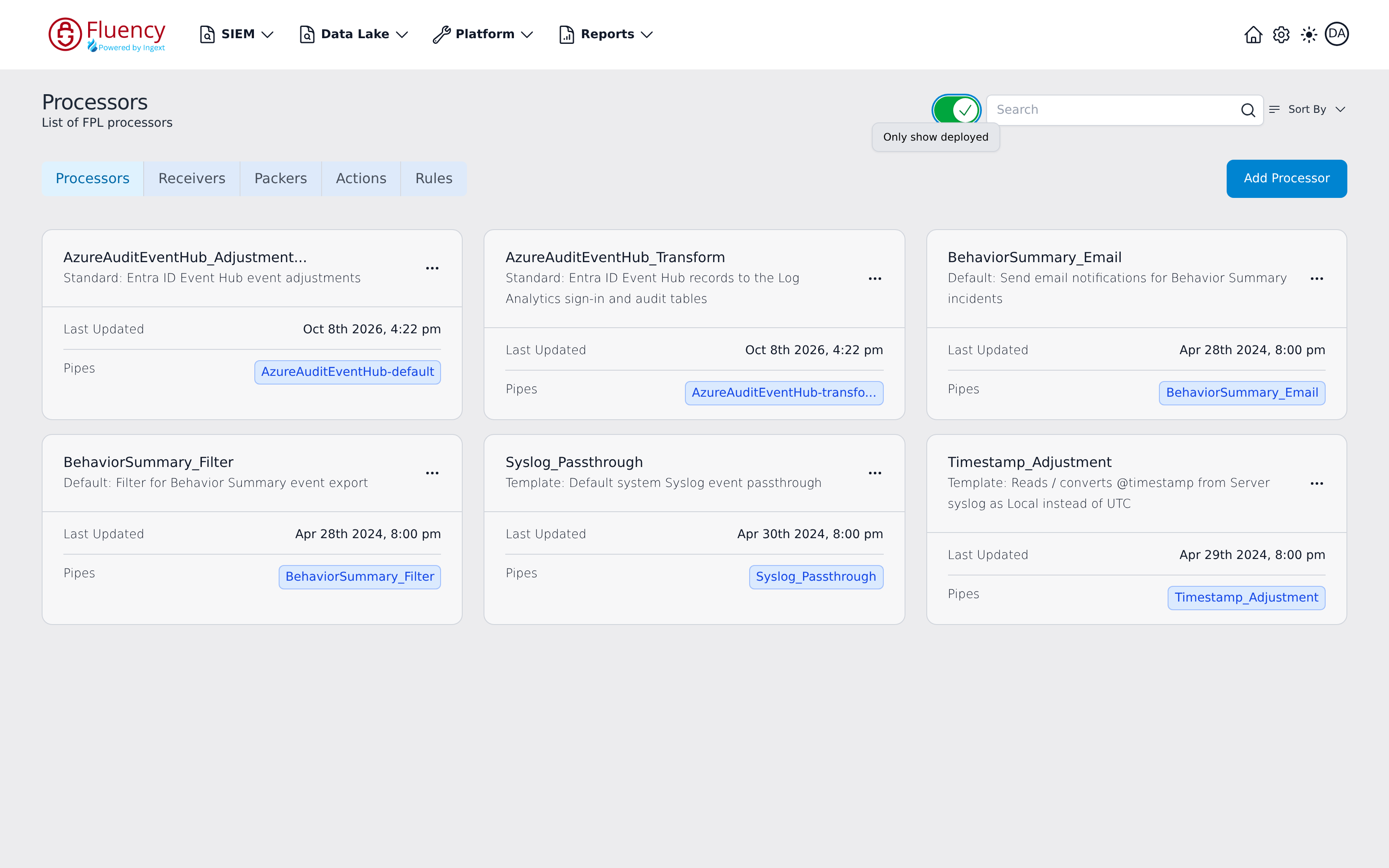
Task: Click the Timestamp_Adjustment card title
Action: (1029, 462)
